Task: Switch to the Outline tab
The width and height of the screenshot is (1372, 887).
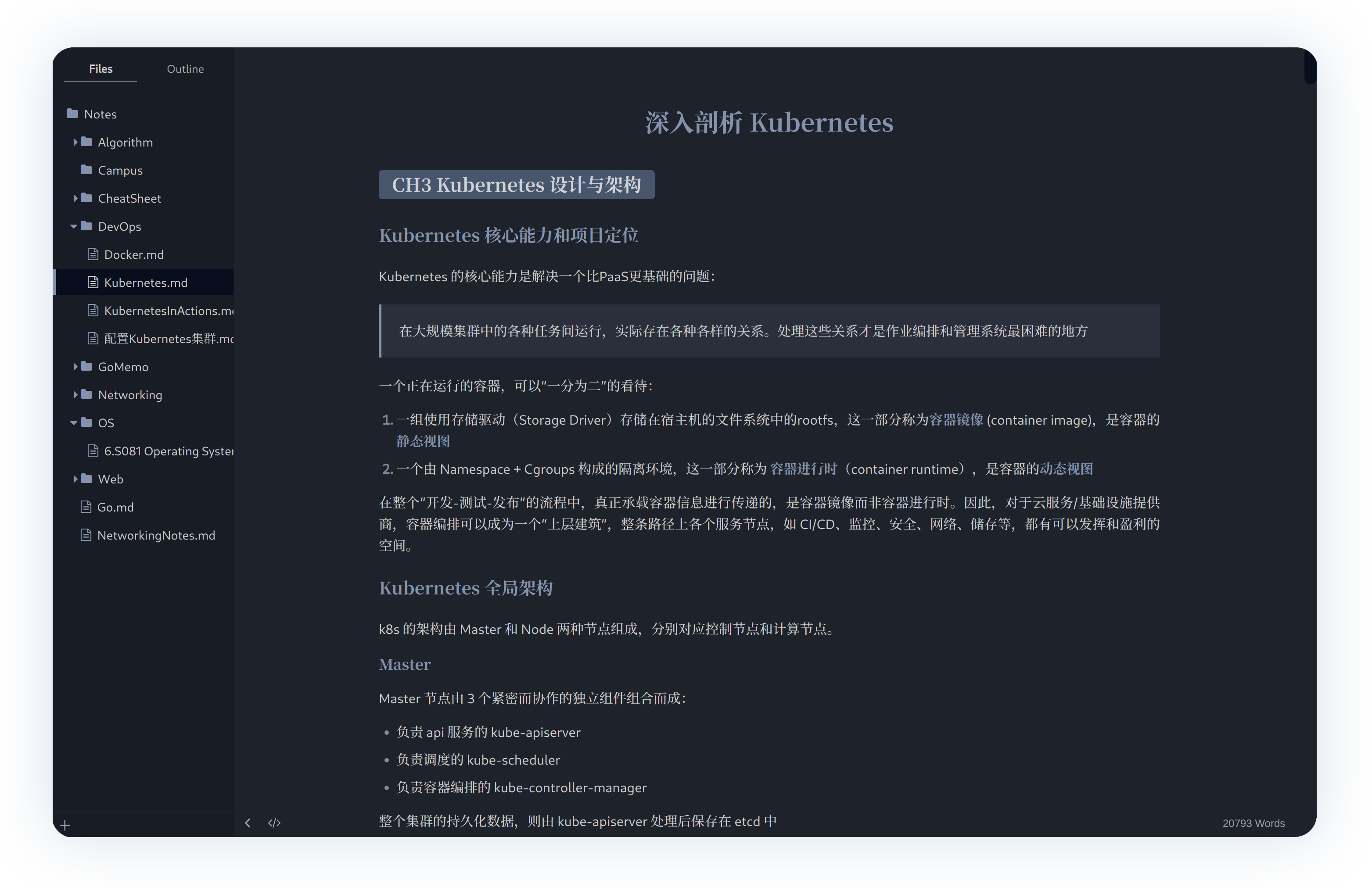Action: coord(185,68)
